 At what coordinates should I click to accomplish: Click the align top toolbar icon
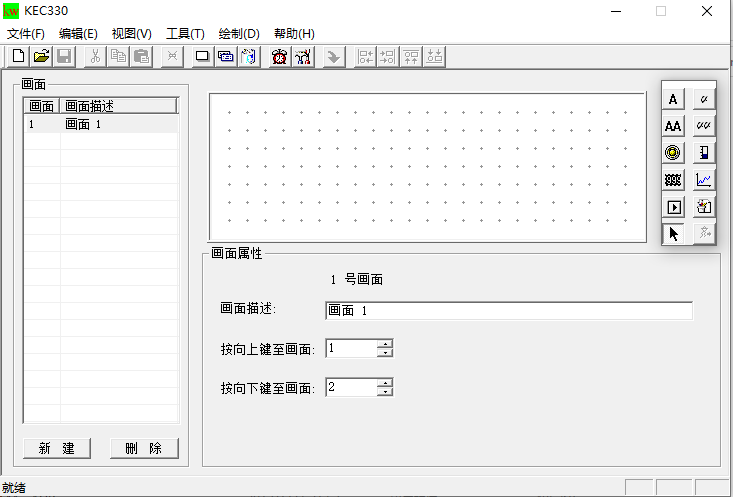(x=411, y=57)
